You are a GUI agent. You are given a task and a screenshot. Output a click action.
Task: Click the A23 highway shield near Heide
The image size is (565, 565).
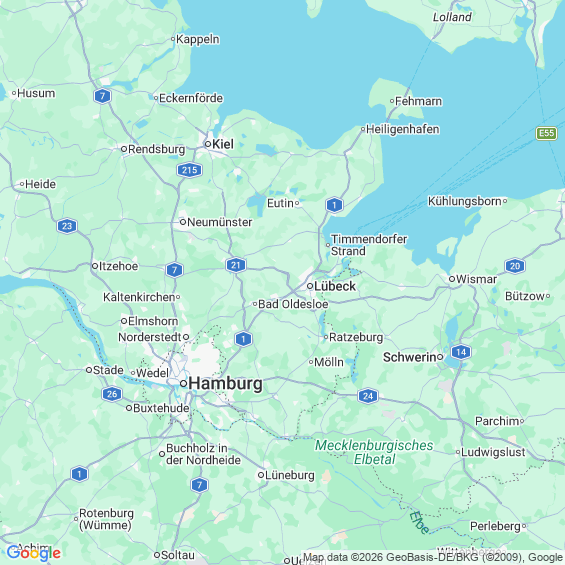tap(67, 226)
